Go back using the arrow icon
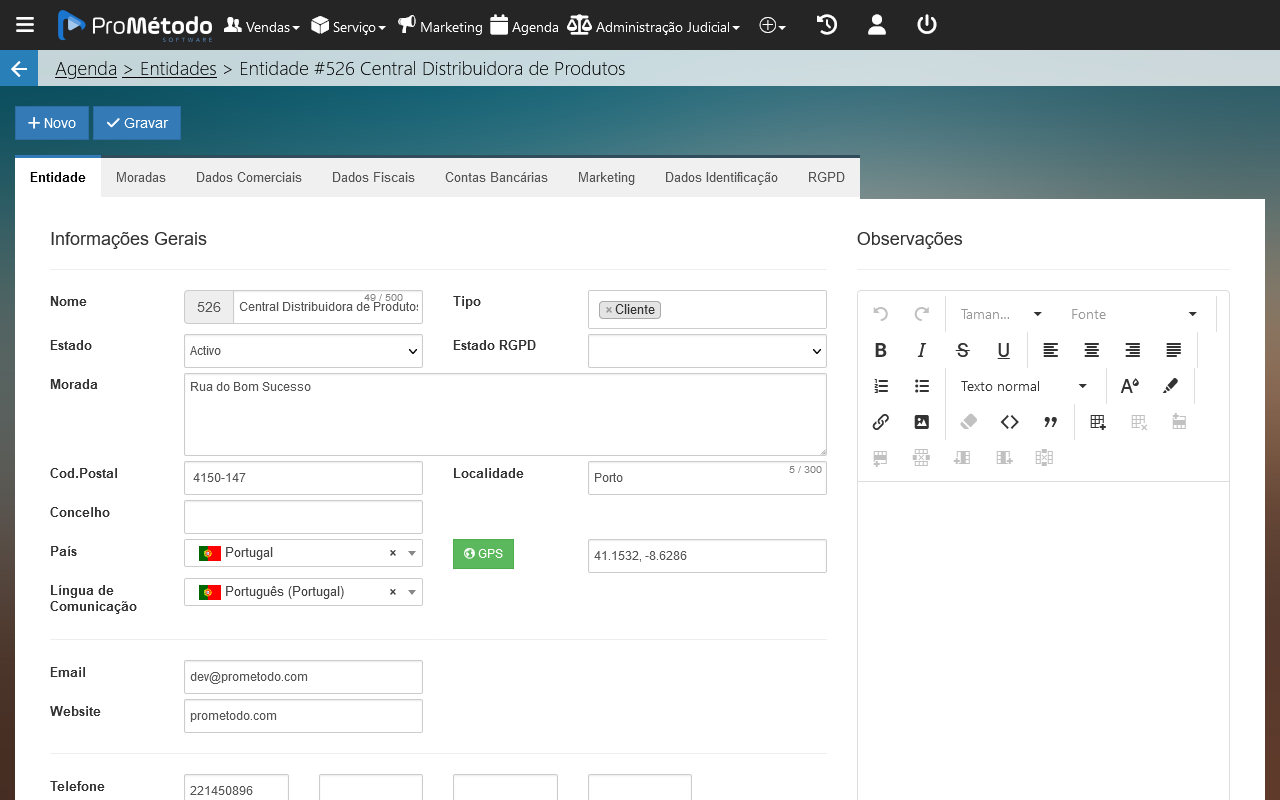The image size is (1280, 800). [x=18, y=69]
